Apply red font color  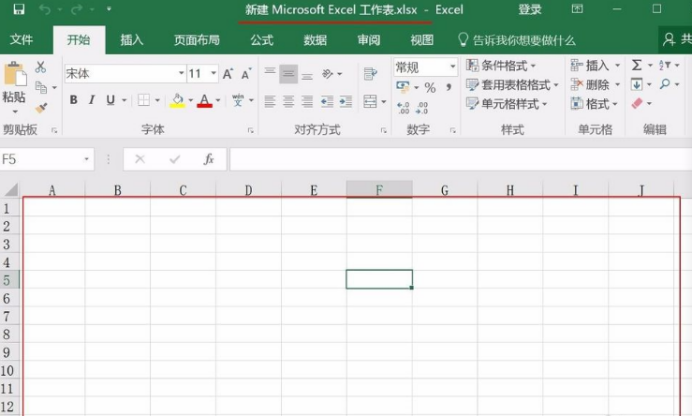point(204,101)
